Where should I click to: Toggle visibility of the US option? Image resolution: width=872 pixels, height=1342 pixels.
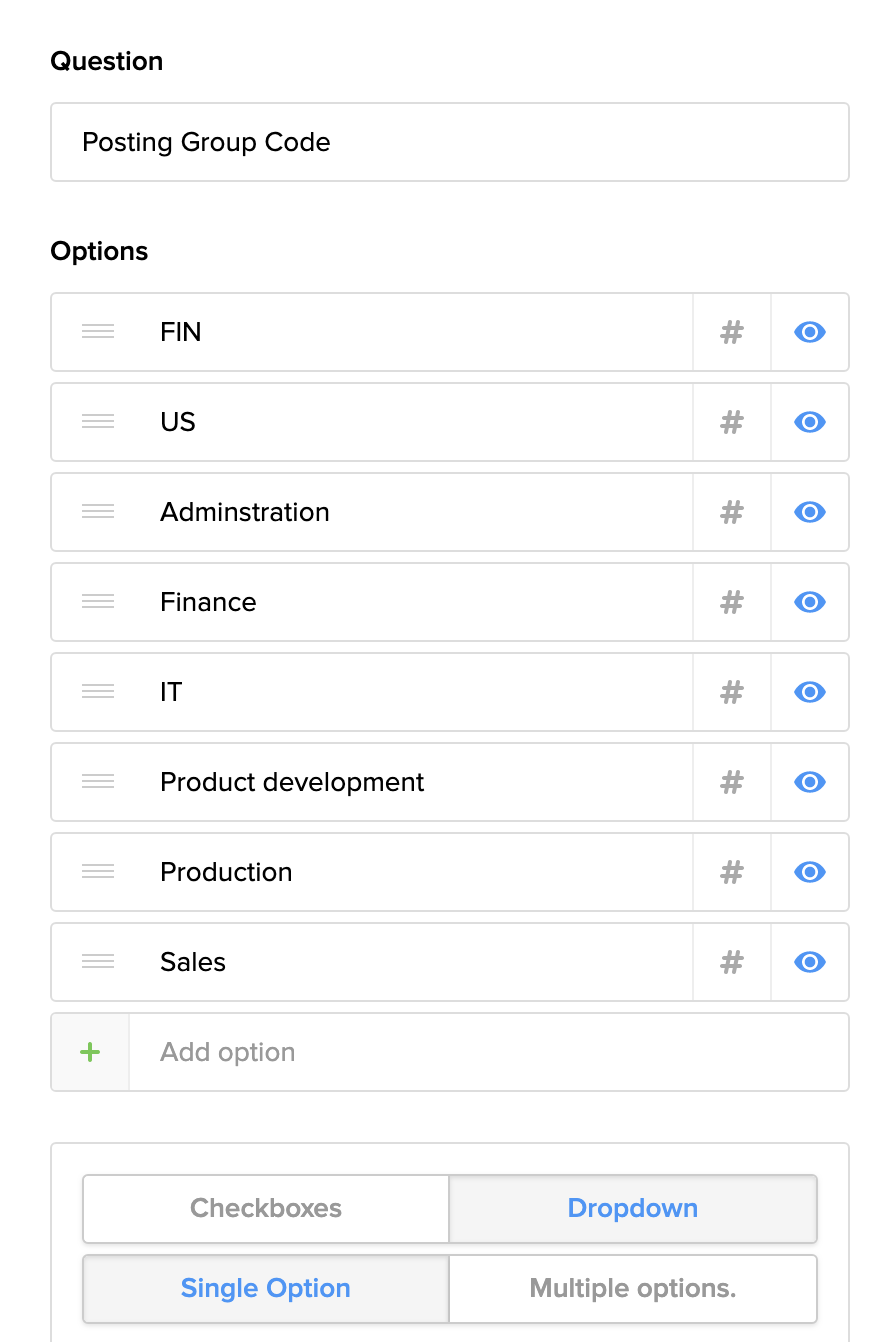810,422
